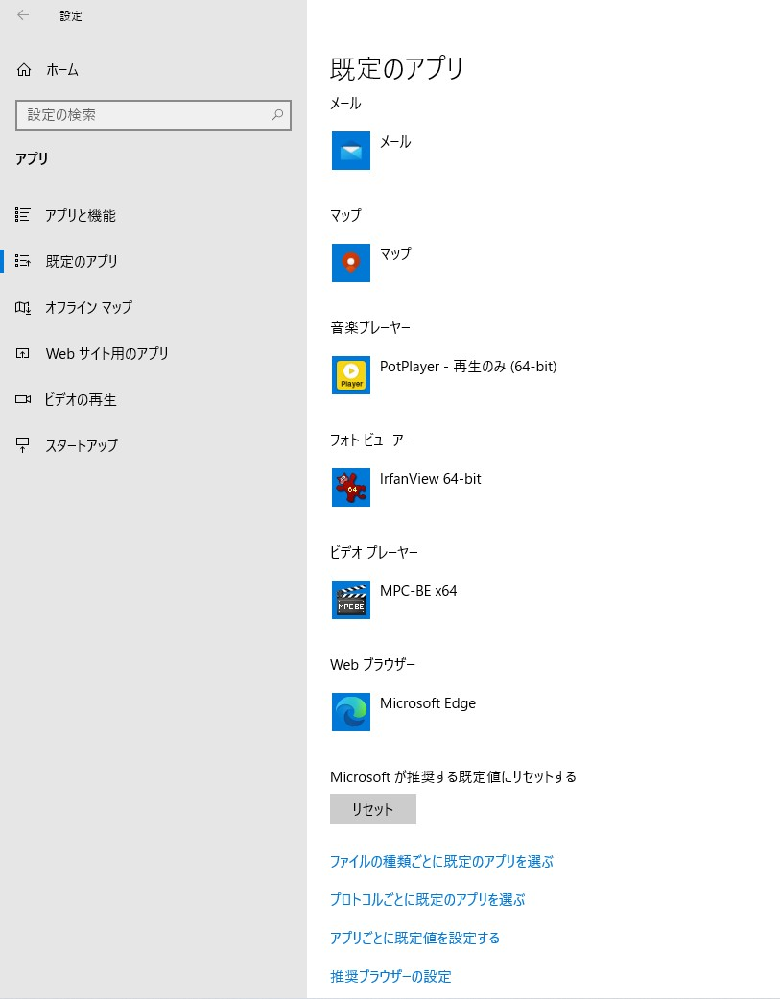Image resolution: width=780 pixels, height=999 pixels.
Task: Change music player PotPlayer - 再生のみ (64-bit)
Action: pos(468,366)
